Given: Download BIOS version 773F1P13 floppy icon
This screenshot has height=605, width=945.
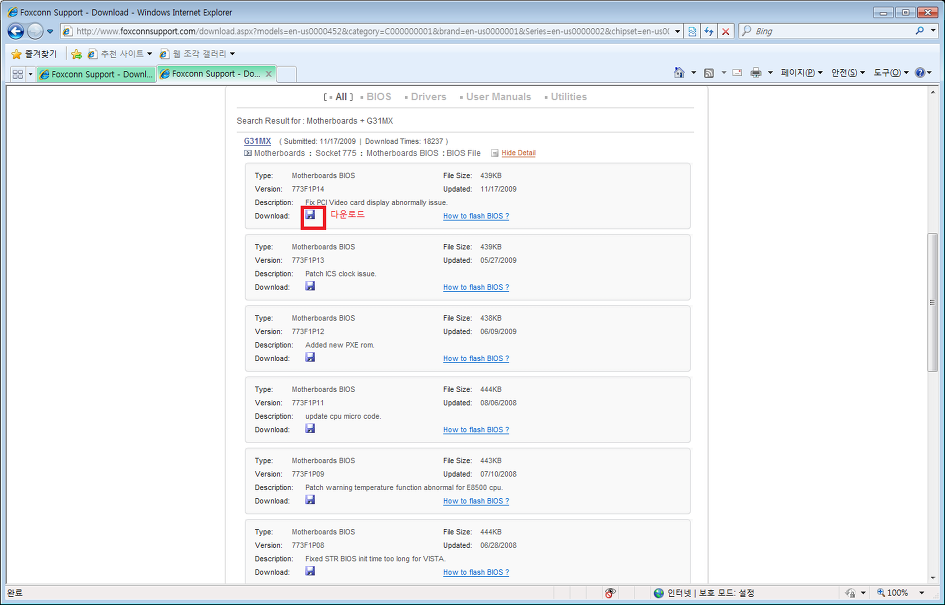Looking at the screenshot, I should coord(310,286).
